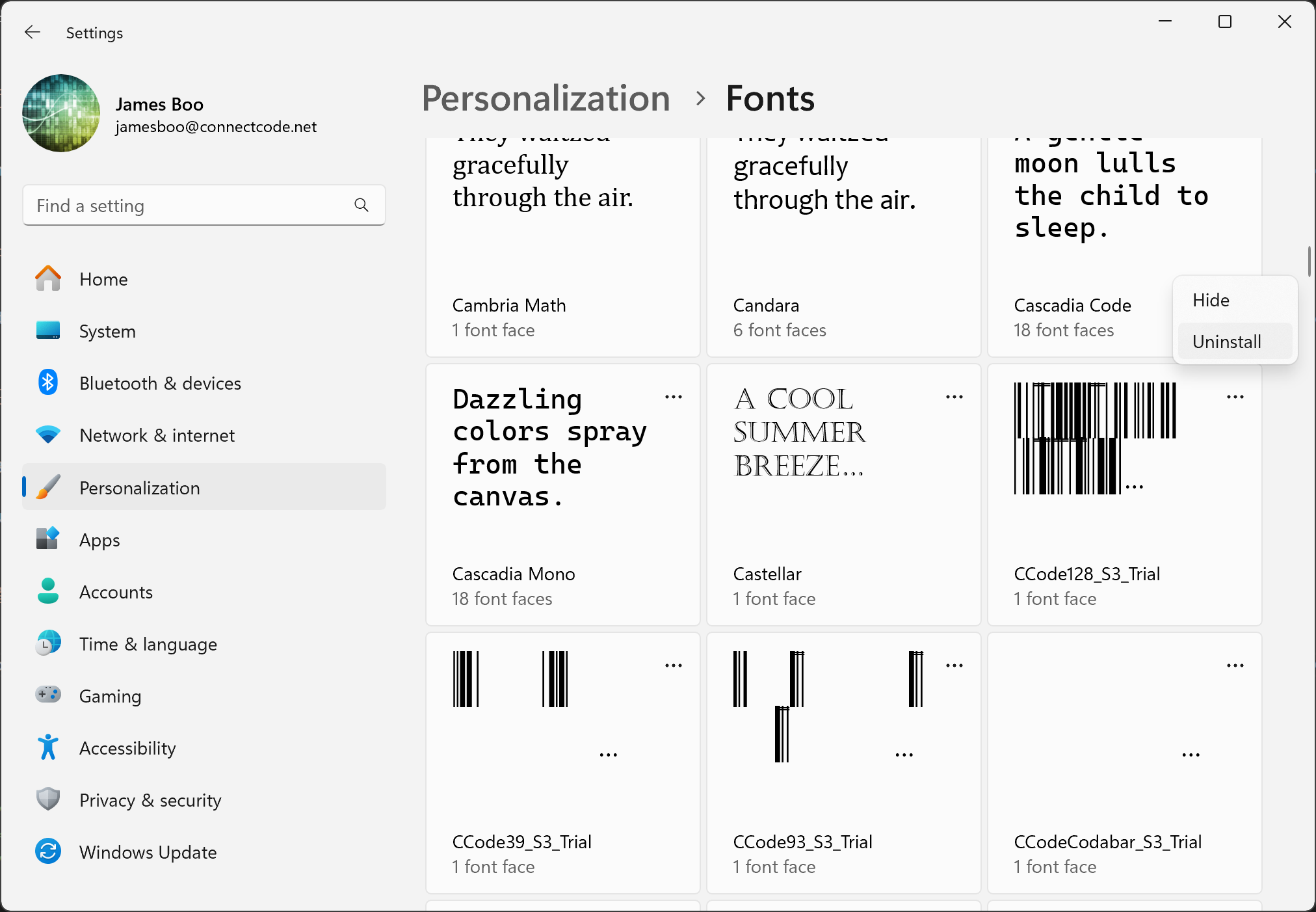1316x912 pixels.
Task: Open the CCode128_S3_Trial barcode preview
Action: point(1096,438)
